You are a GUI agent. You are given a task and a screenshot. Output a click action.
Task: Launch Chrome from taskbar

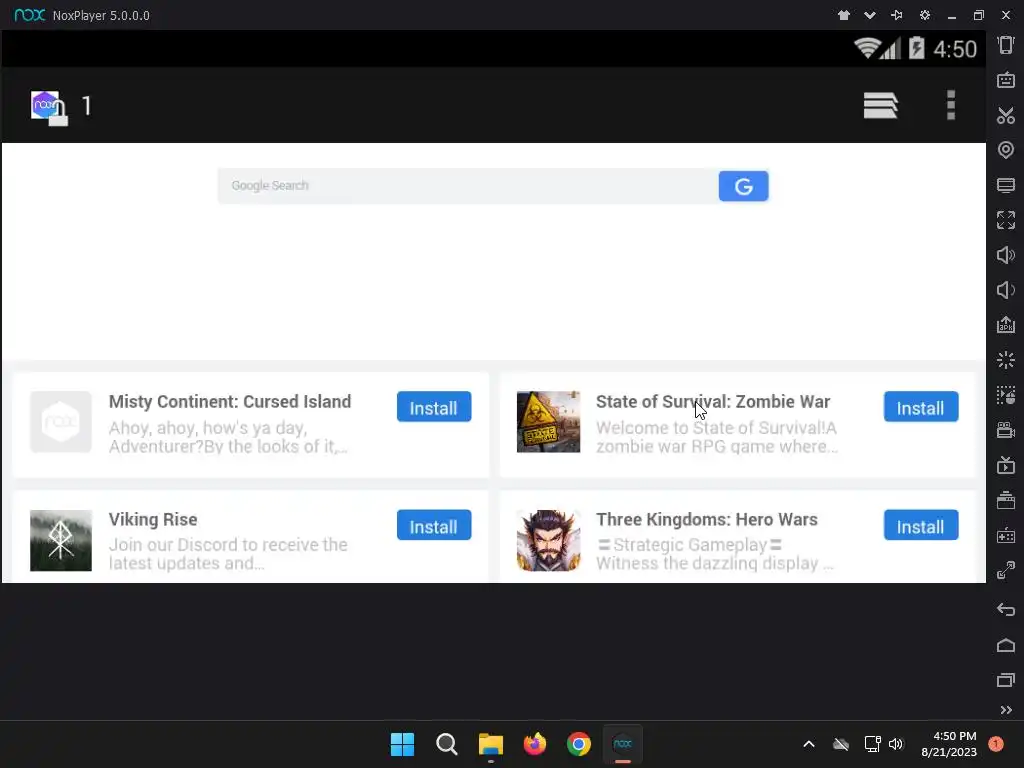[x=579, y=744]
